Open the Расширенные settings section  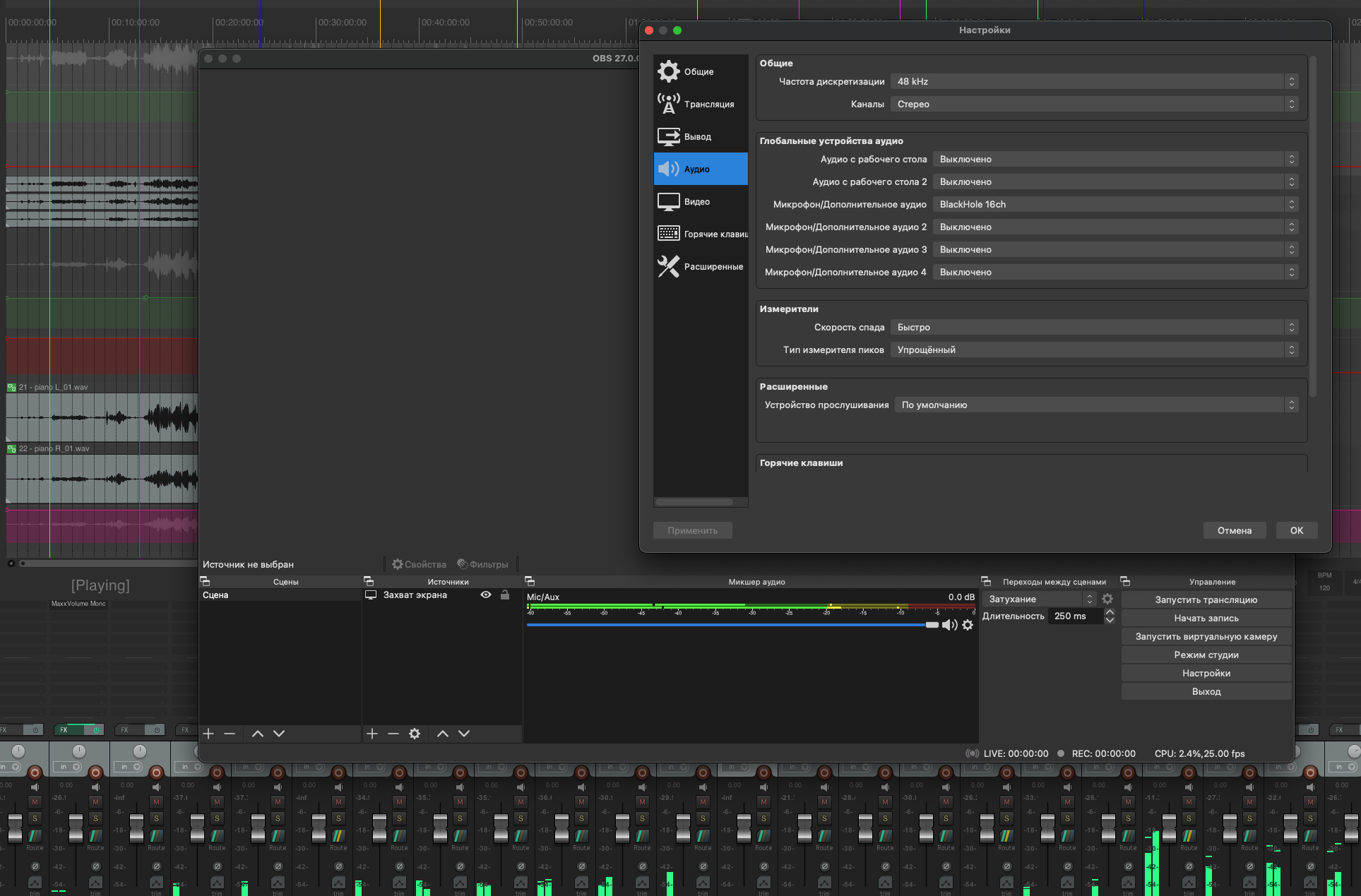tap(701, 266)
